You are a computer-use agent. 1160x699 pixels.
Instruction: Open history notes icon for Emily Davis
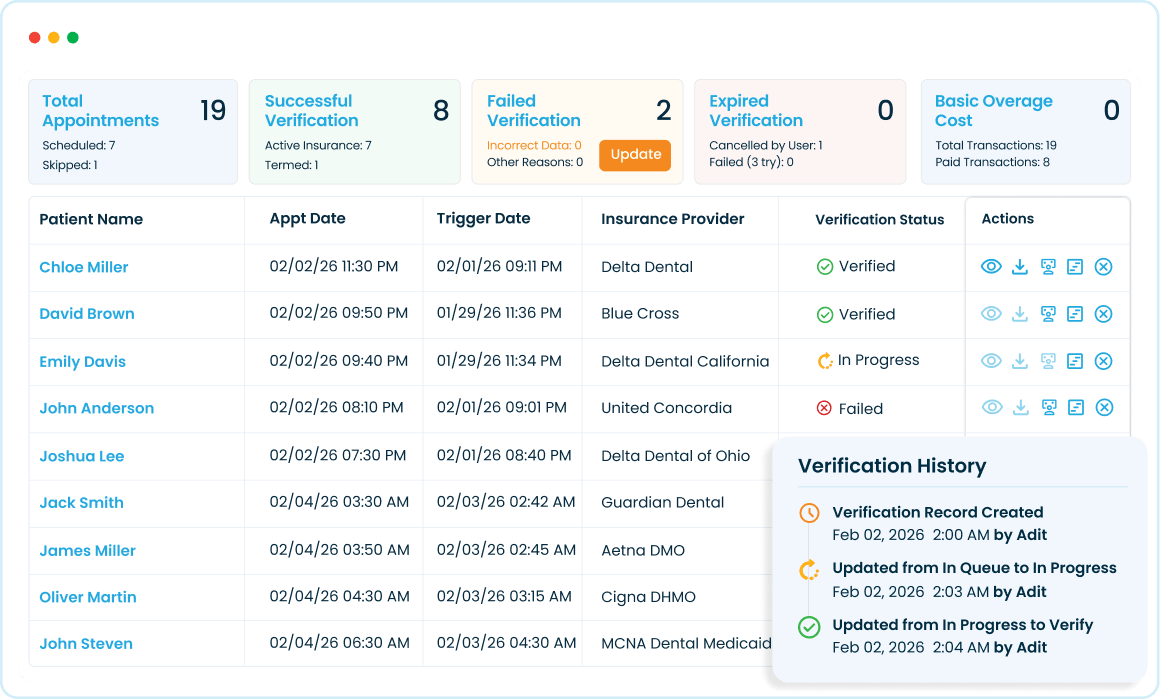[1075, 361]
